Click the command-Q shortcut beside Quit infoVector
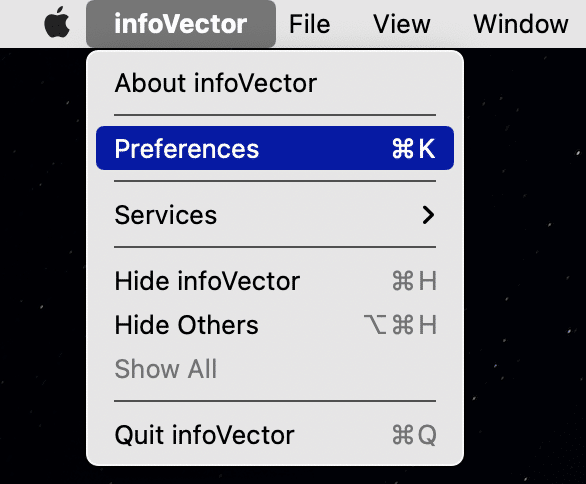Viewport: 586px width, 484px height. (x=414, y=435)
